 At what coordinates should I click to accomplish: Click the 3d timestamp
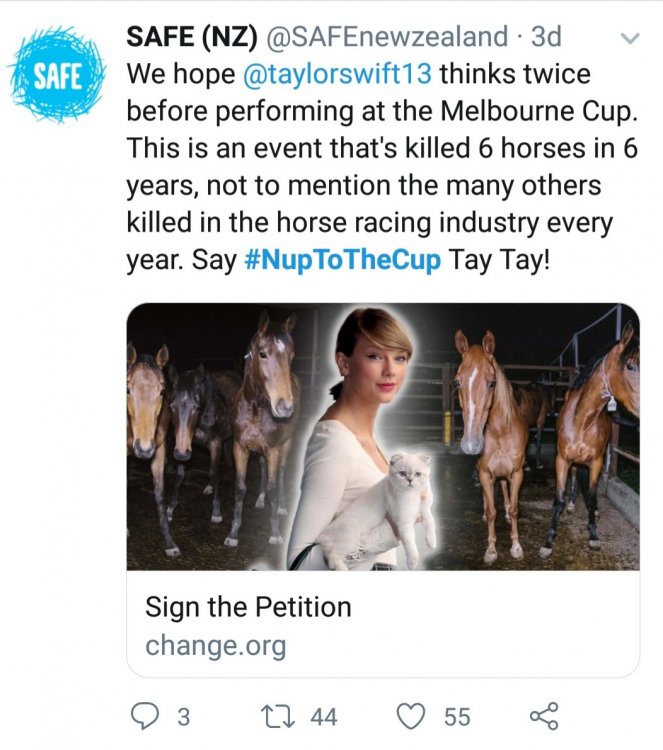pos(546,37)
